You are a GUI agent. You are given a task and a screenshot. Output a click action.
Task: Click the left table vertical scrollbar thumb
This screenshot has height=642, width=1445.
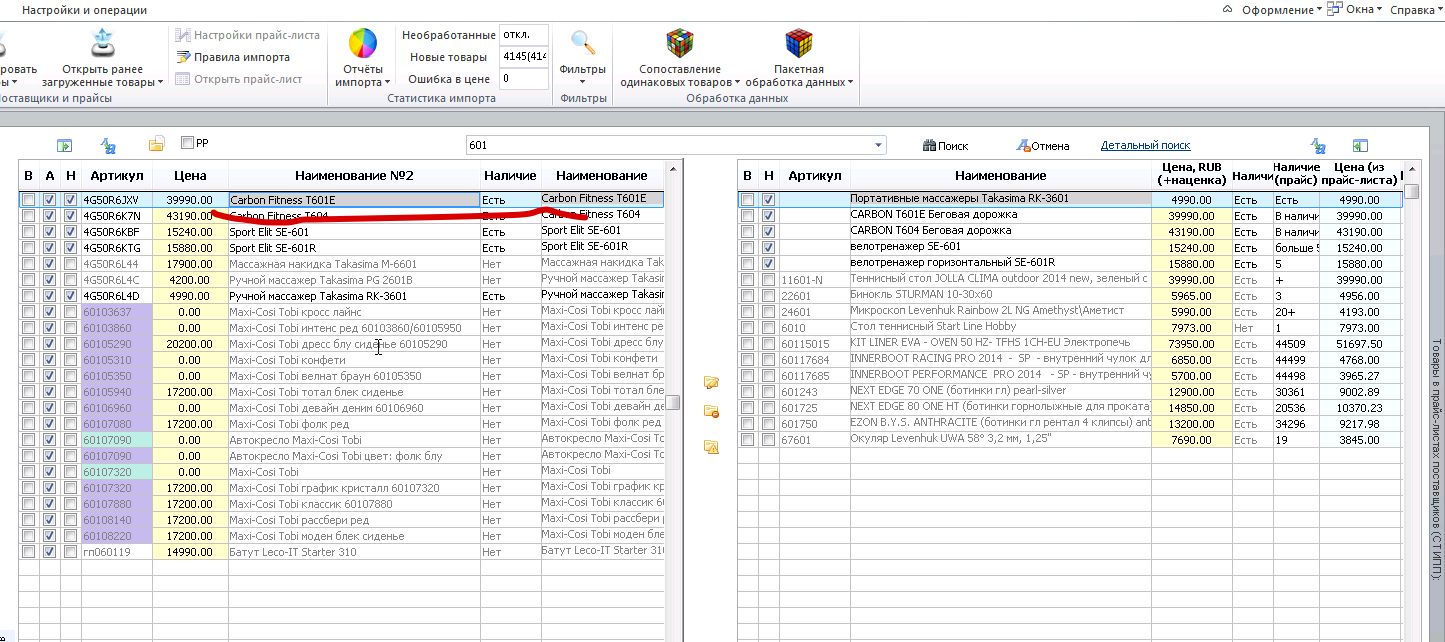click(x=674, y=402)
